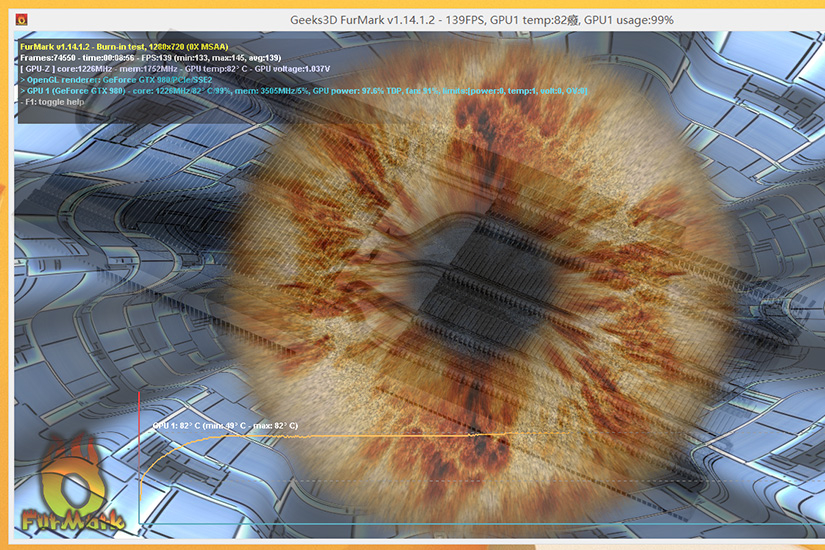Click the '[ GPU-Z ] core:1226MHz' line
This screenshot has height=550, width=825.
(x=175, y=68)
